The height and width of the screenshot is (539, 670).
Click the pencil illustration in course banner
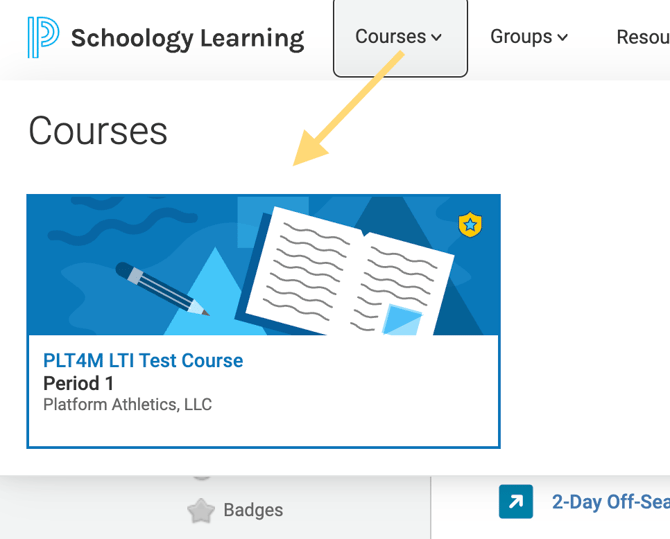pyautogui.click(x=162, y=289)
